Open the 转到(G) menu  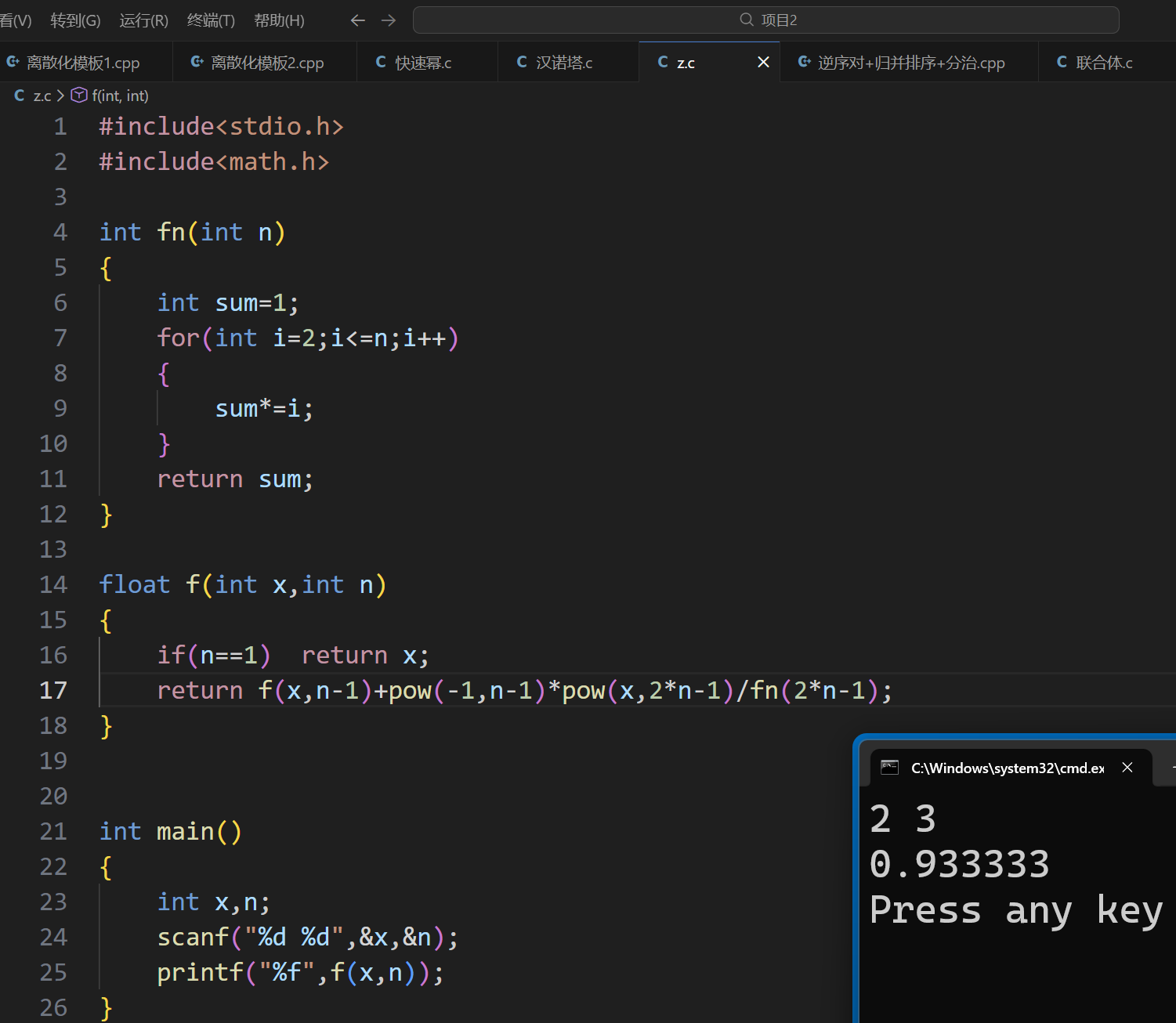75,20
